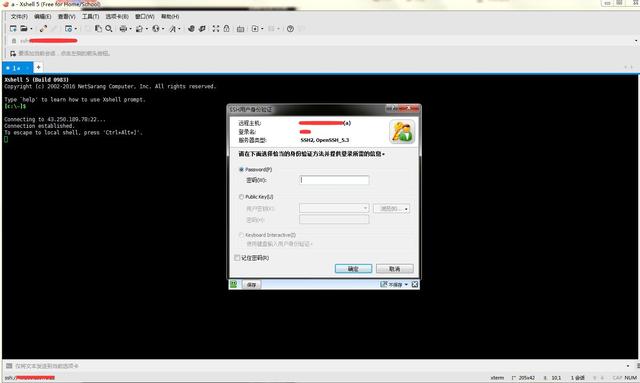Click the password input field
This screenshot has width=640, height=383.
click(x=334, y=180)
